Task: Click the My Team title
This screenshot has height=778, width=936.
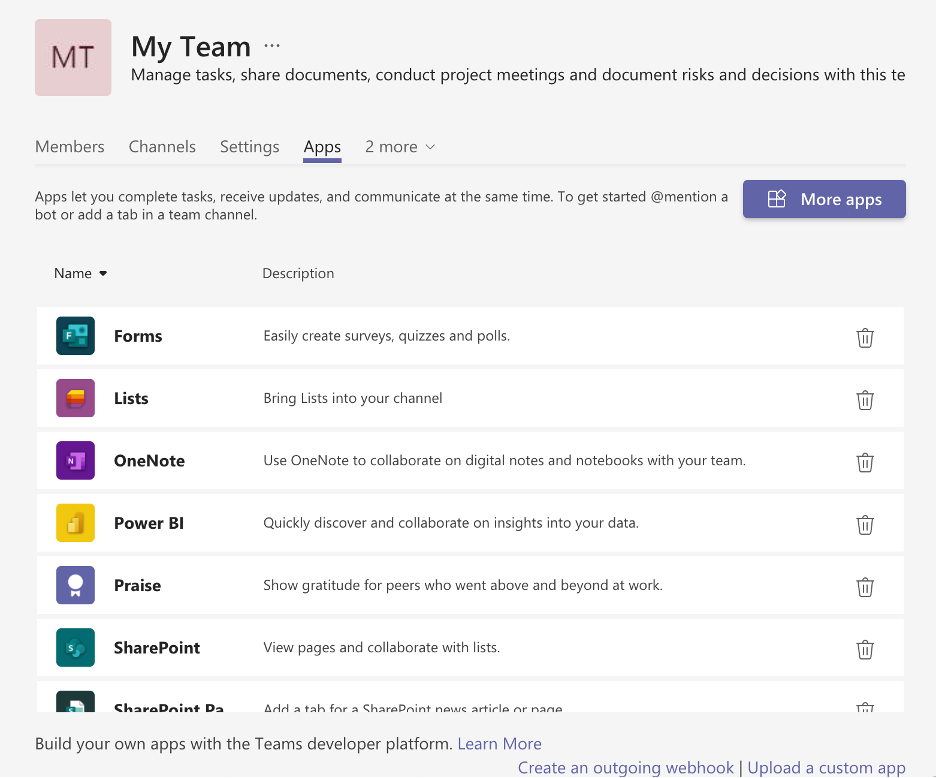Action: 191,47
